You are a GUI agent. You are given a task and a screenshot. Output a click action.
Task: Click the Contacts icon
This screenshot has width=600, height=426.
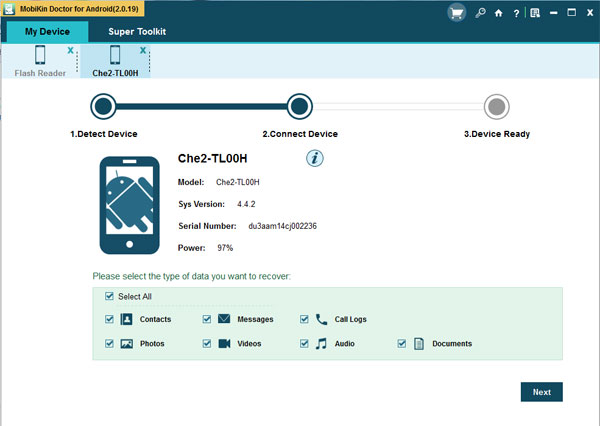click(x=126, y=319)
